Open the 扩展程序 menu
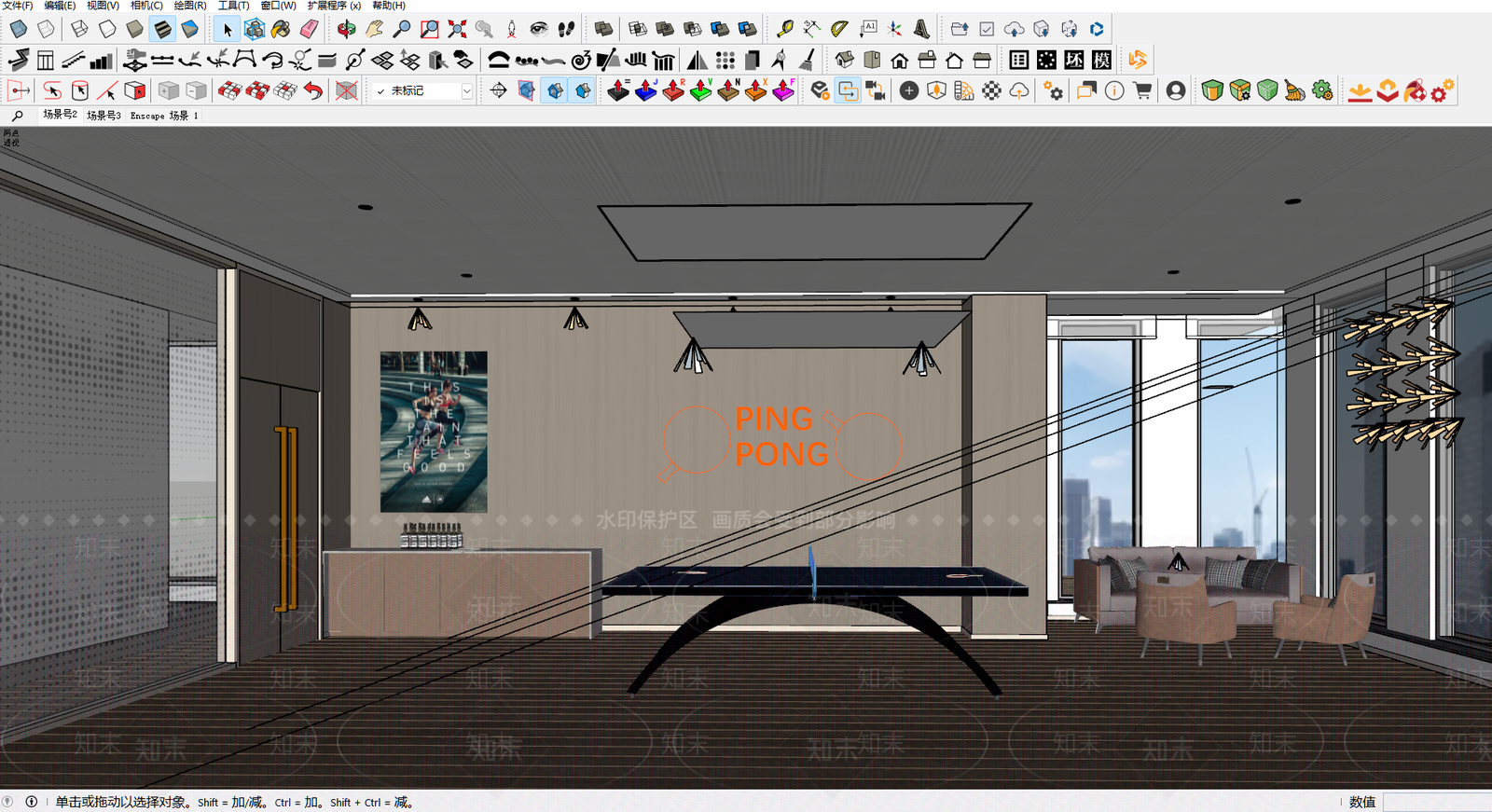This screenshot has width=1492, height=812. point(334,6)
